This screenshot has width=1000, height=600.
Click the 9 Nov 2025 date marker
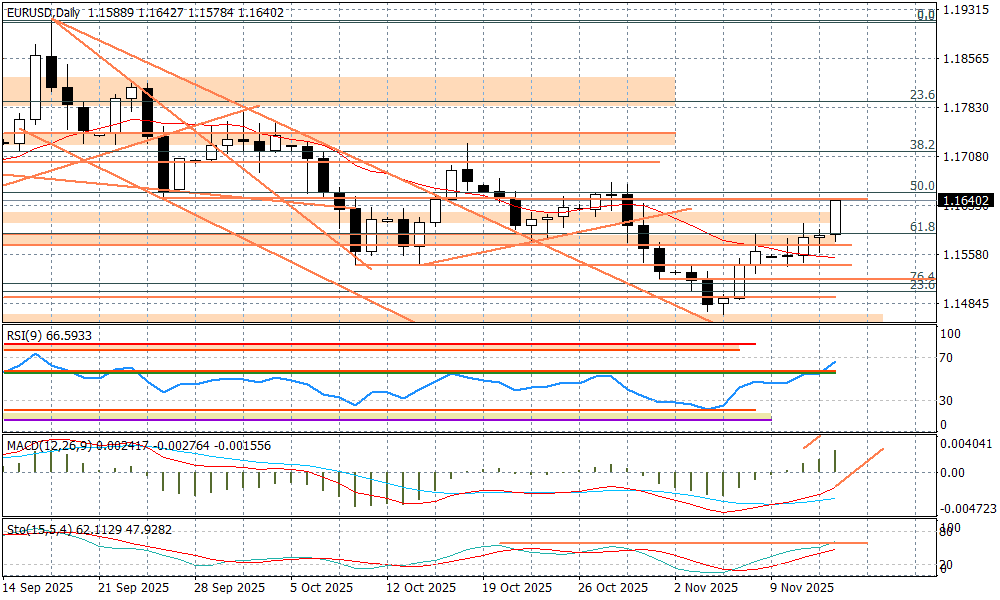coord(800,588)
